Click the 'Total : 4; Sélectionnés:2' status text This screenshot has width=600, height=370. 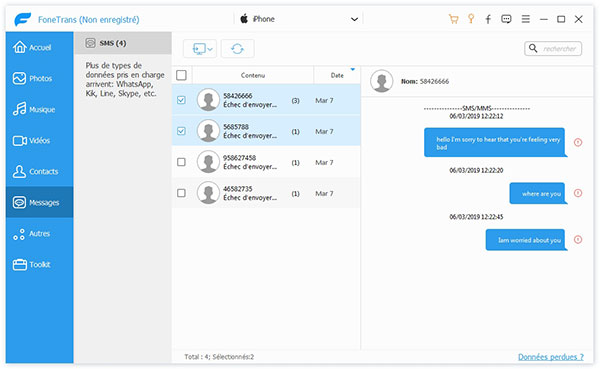point(219,357)
